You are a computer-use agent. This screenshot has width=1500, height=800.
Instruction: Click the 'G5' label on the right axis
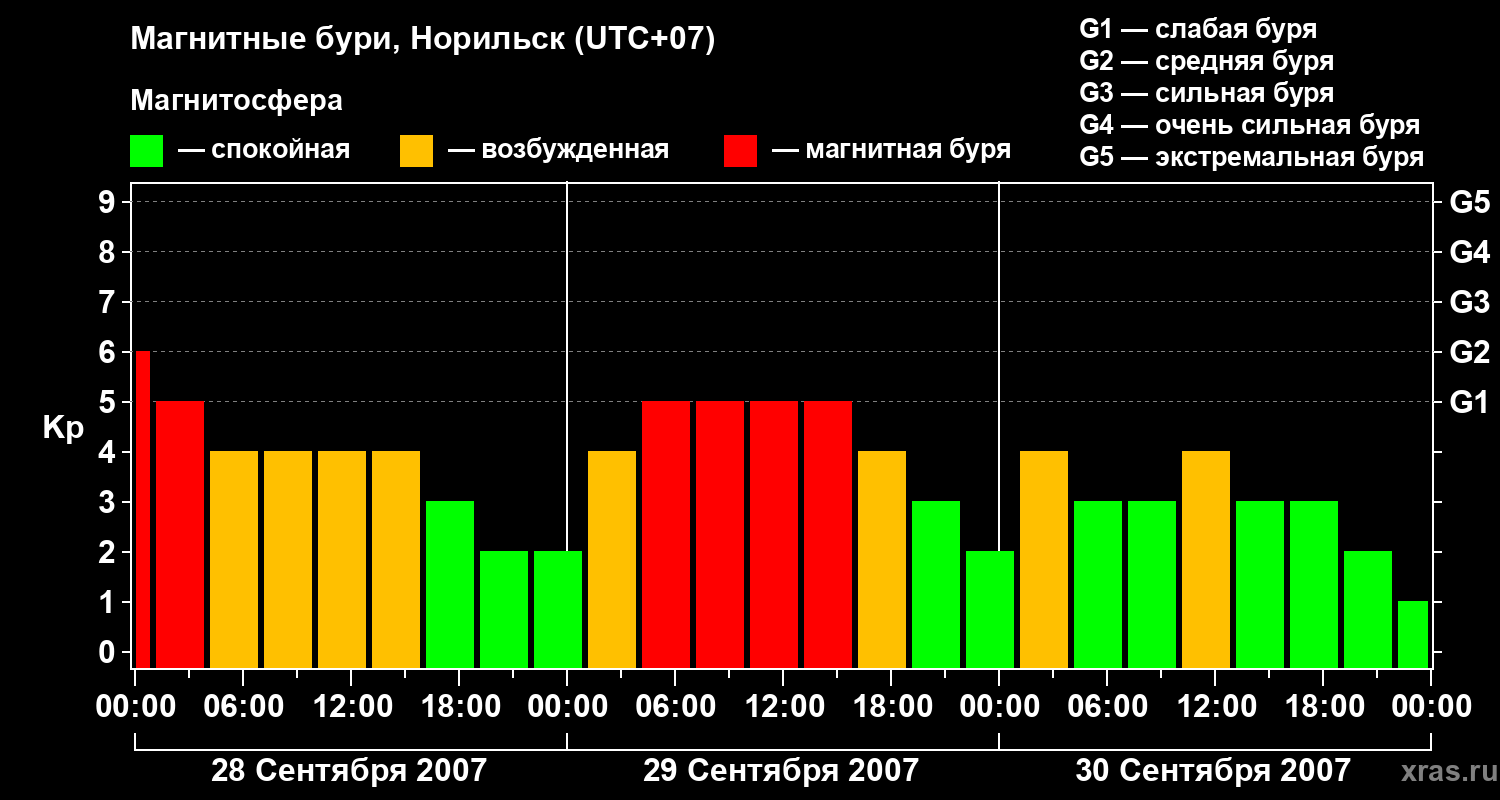[x=1470, y=202]
